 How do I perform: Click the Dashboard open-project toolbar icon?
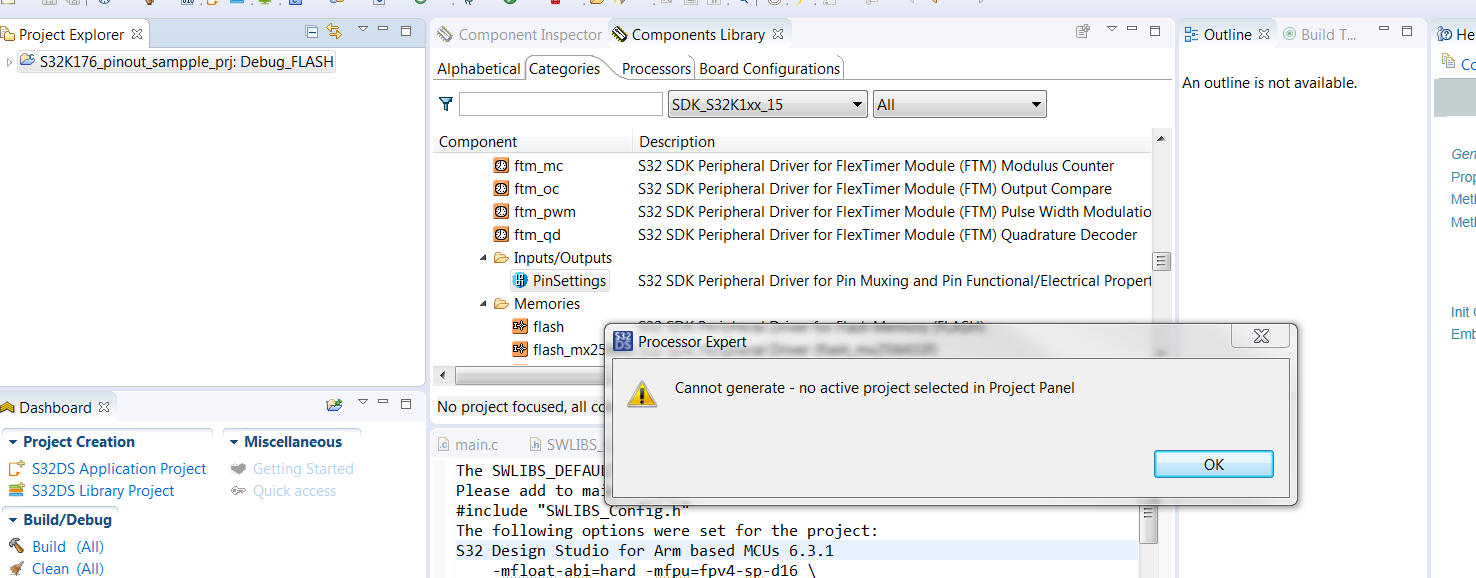coord(334,405)
